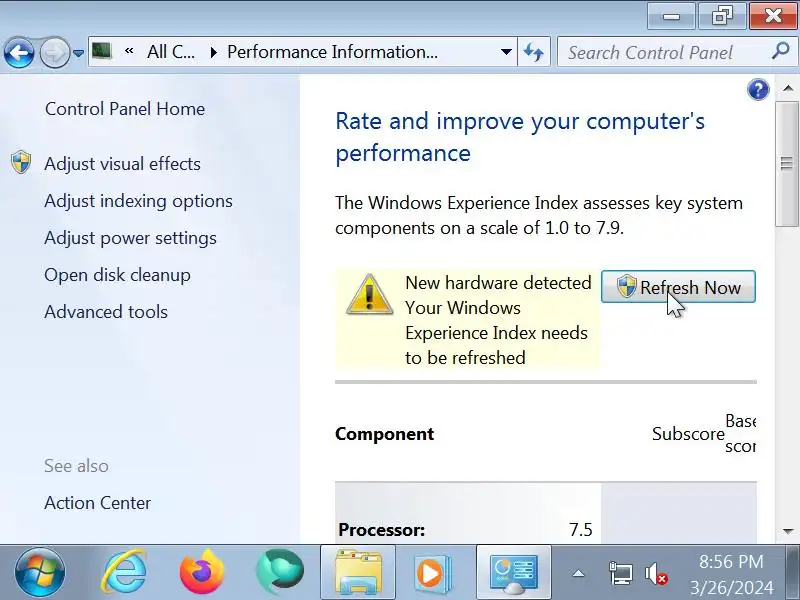This screenshot has height=600, width=800.
Task: Click the address bar refresh icon
Action: pyautogui.click(x=534, y=52)
